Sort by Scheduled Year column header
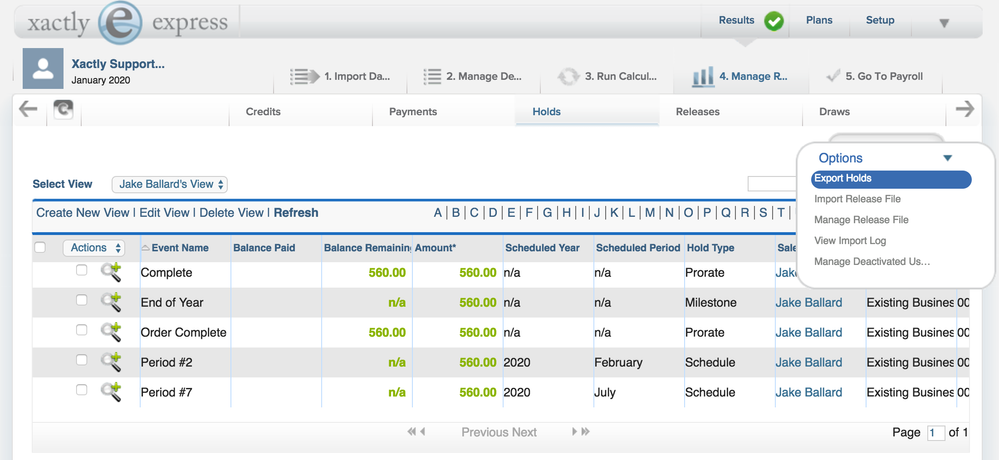This screenshot has width=999, height=460. pyautogui.click(x=542, y=248)
